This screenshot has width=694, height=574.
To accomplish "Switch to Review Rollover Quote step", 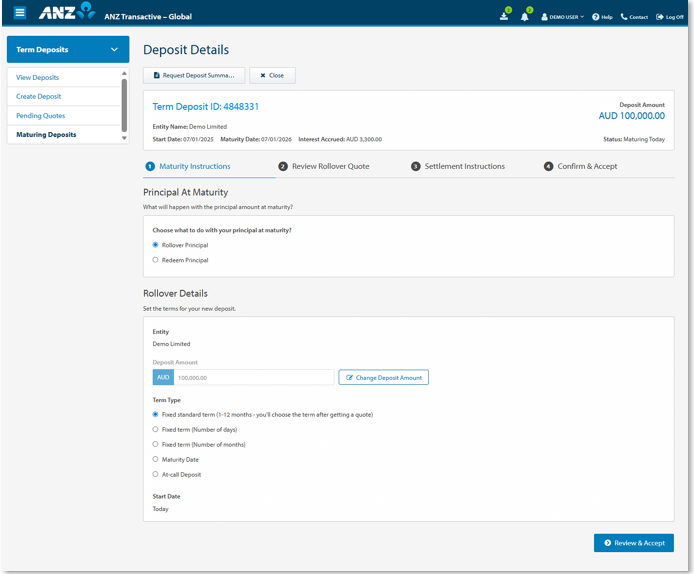I will pyautogui.click(x=323, y=166).
